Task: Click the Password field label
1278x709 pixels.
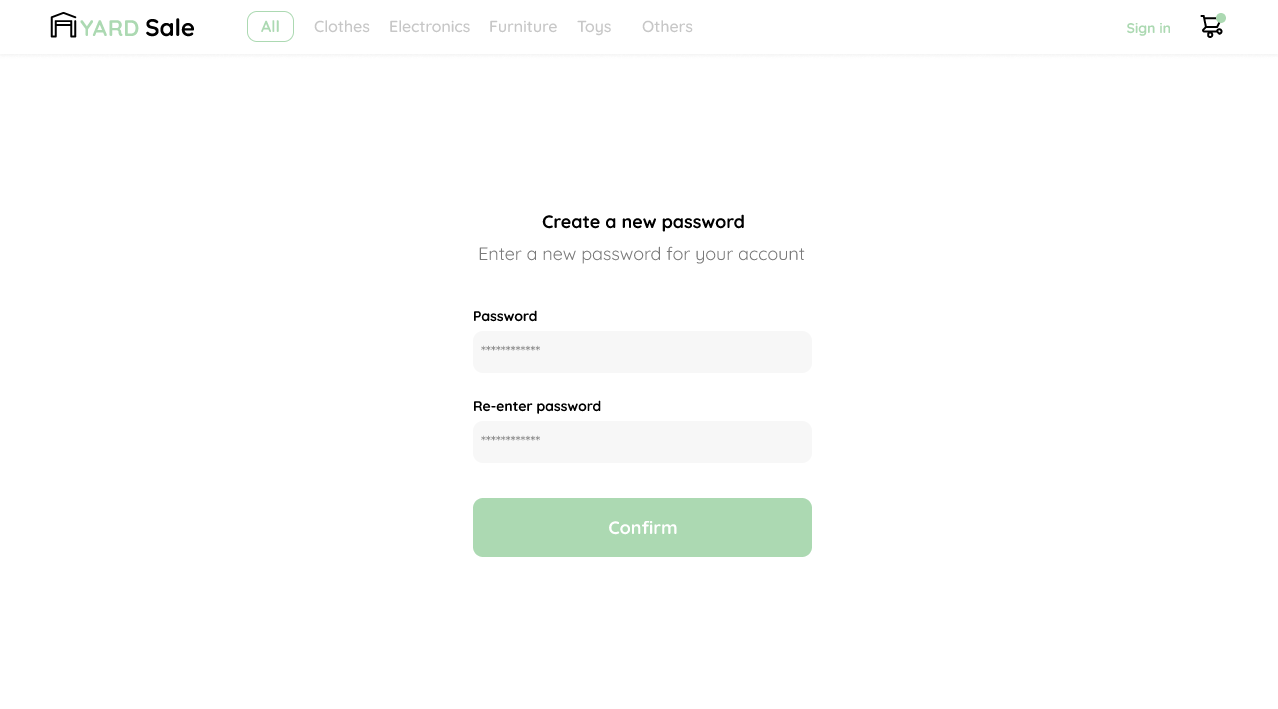Action: tap(505, 316)
